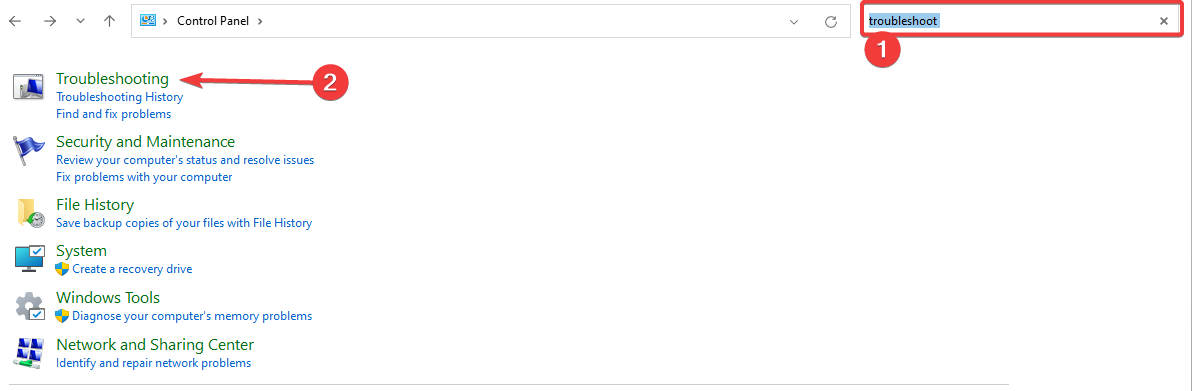The image size is (1192, 391).
Task: Click the Windows Tools gear icon
Action: click(x=30, y=306)
